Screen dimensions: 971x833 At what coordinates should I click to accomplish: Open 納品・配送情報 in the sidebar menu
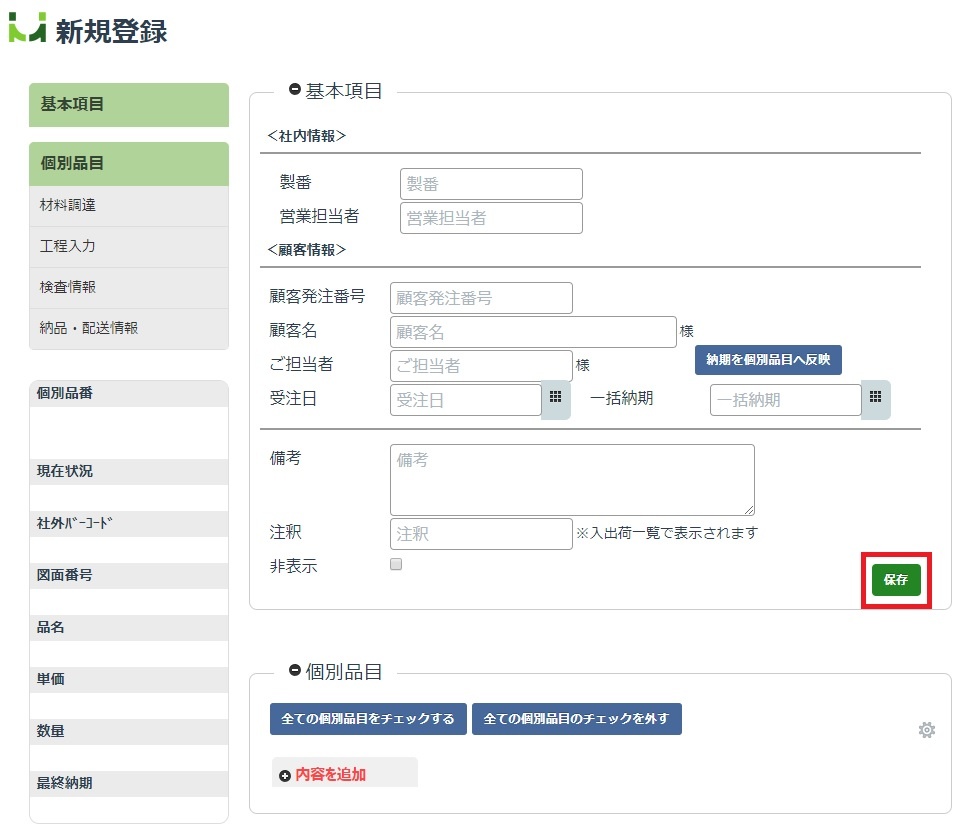129,328
